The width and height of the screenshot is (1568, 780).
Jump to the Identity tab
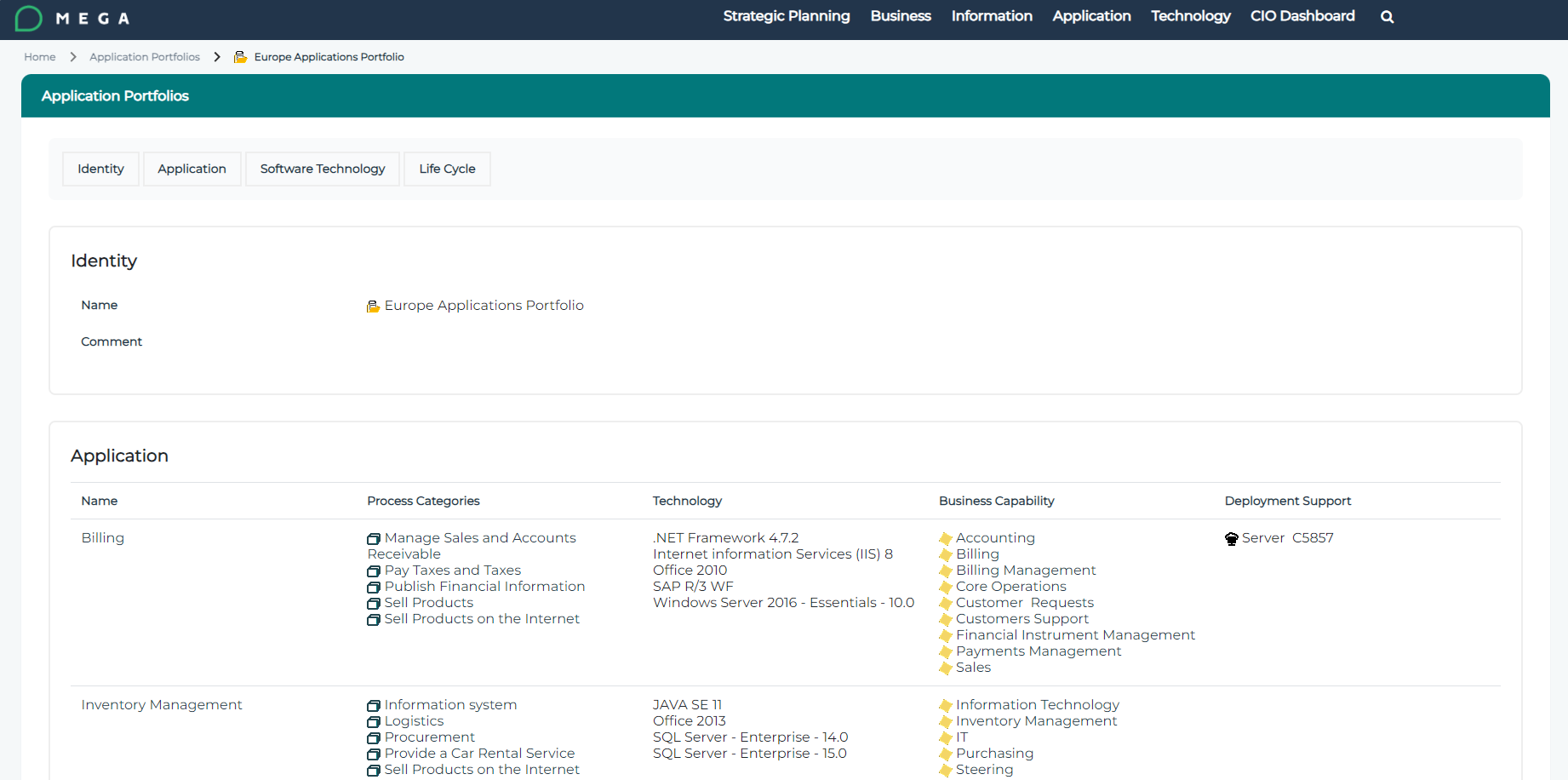[x=100, y=169]
